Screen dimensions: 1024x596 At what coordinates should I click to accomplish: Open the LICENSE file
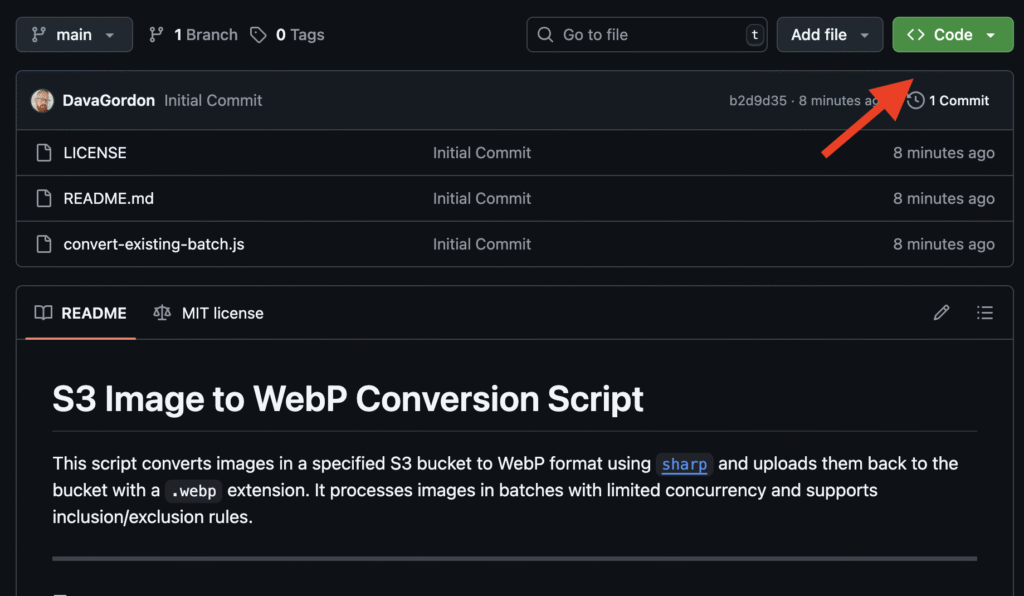95,153
